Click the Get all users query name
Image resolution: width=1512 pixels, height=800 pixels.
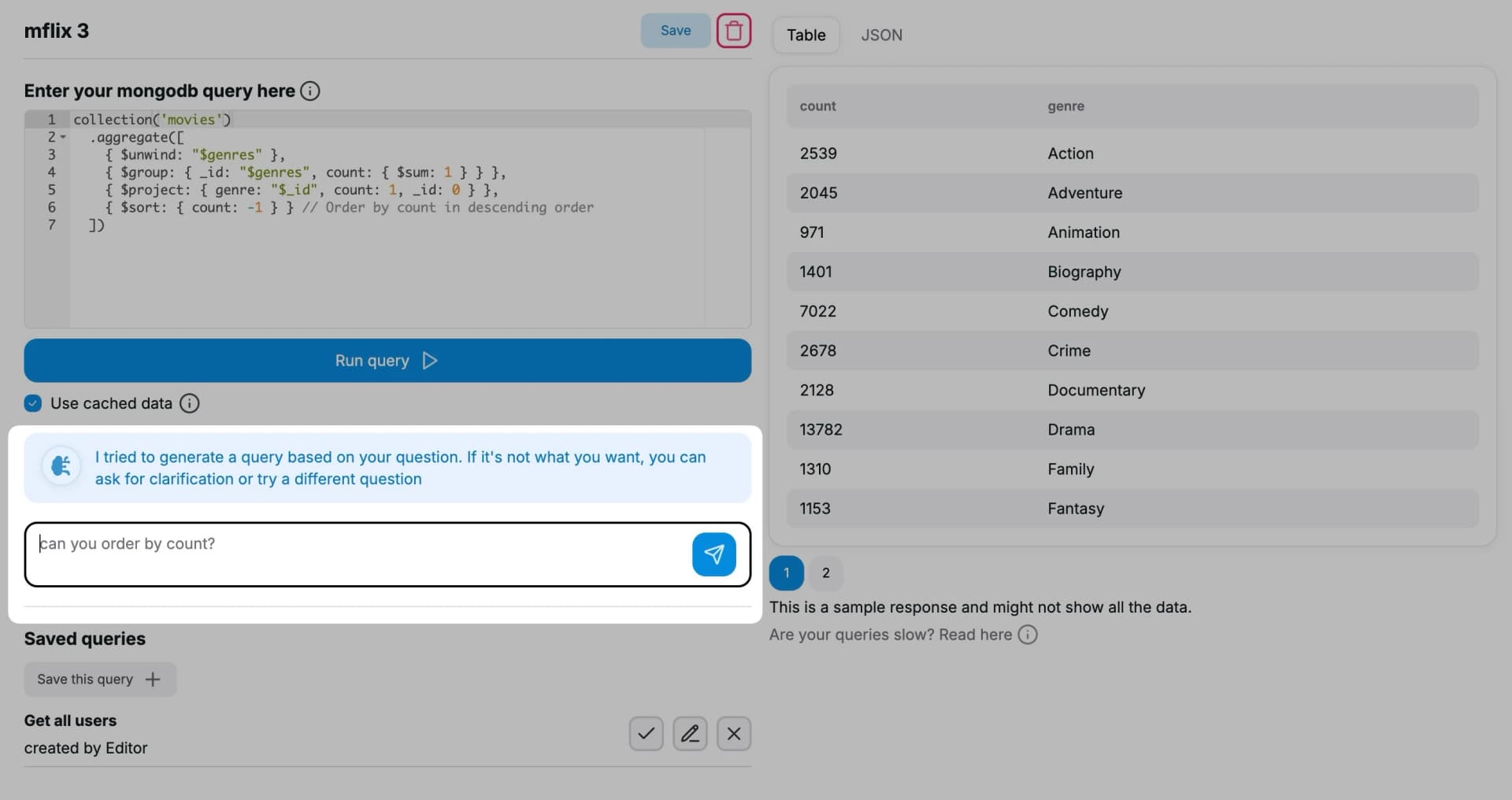click(x=70, y=720)
